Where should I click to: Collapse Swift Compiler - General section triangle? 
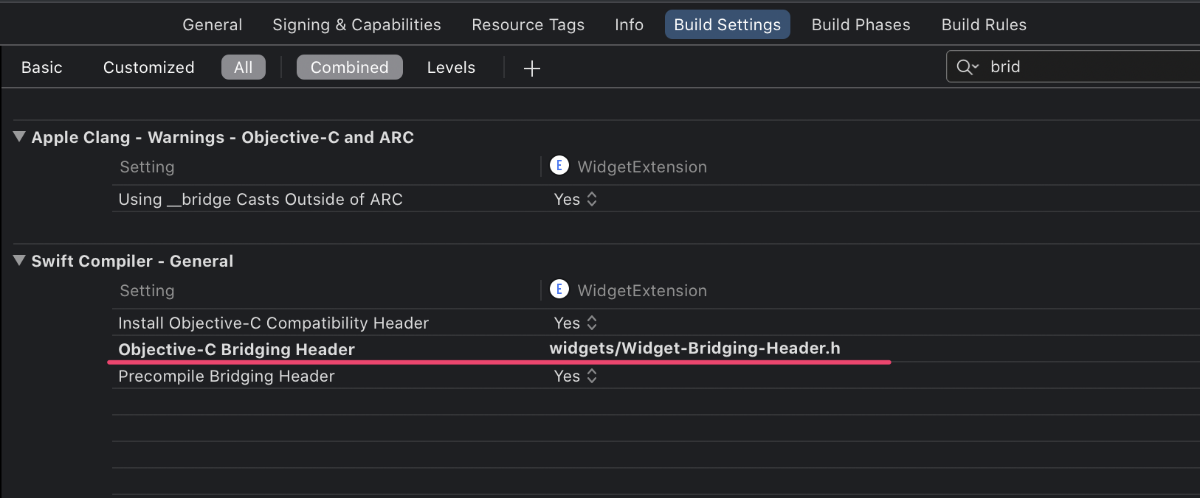tap(19, 261)
